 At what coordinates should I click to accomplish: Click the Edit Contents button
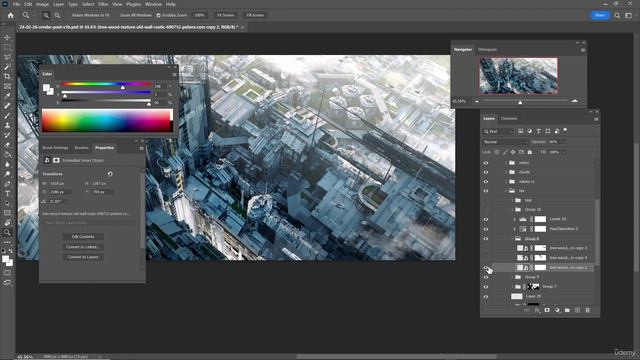[83, 237]
